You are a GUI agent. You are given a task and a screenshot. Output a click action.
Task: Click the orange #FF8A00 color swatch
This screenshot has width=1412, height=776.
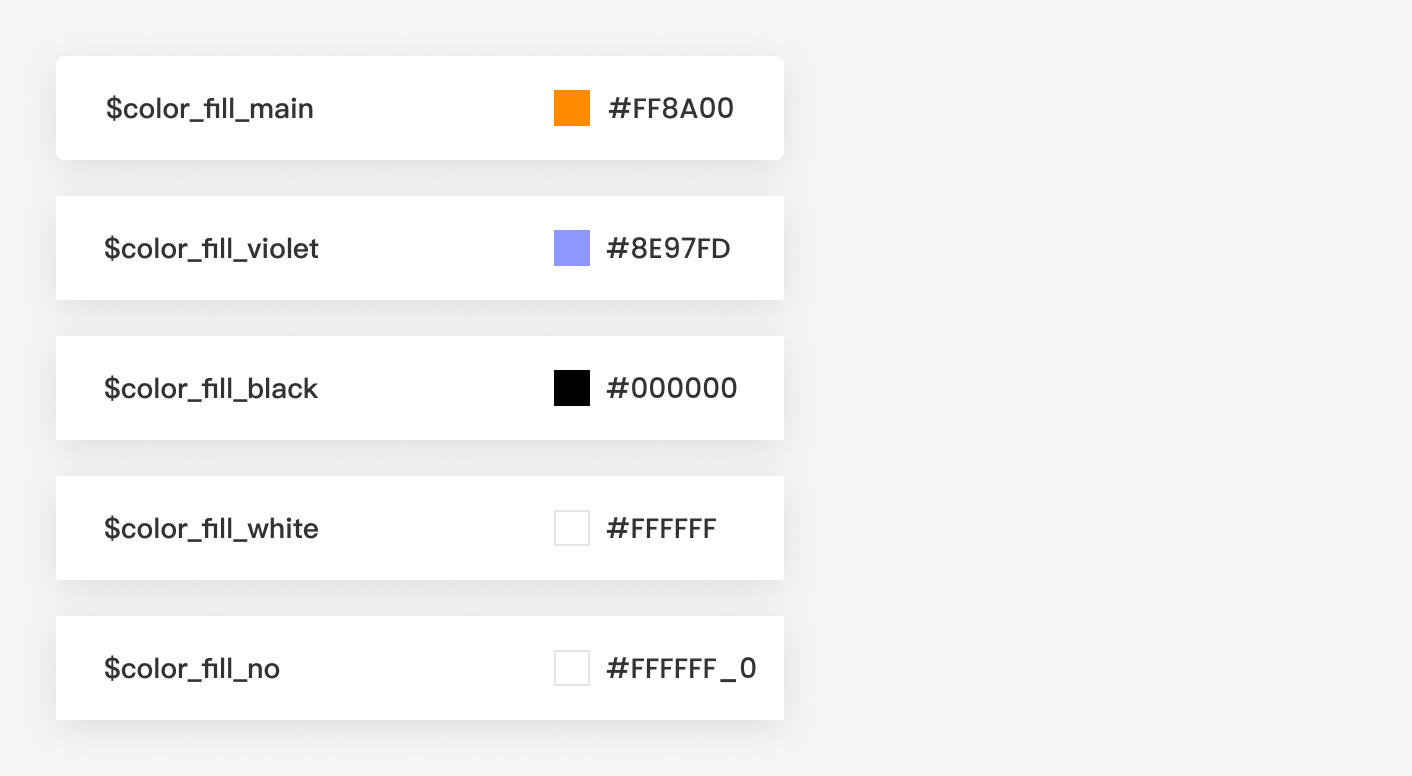[572, 108]
